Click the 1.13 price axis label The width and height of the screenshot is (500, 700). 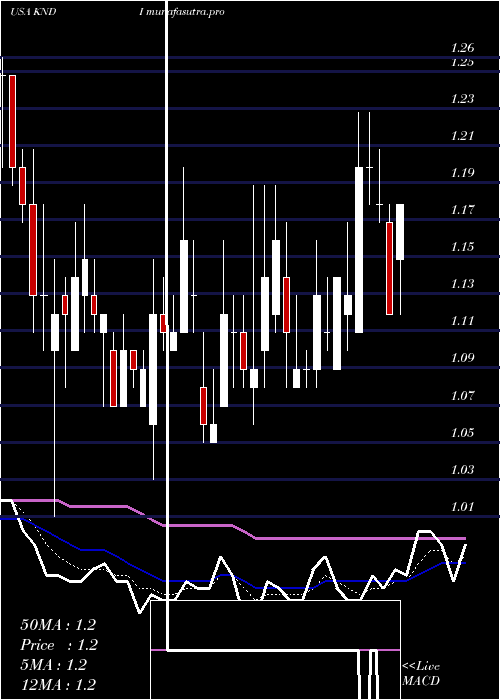pyautogui.click(x=462, y=284)
